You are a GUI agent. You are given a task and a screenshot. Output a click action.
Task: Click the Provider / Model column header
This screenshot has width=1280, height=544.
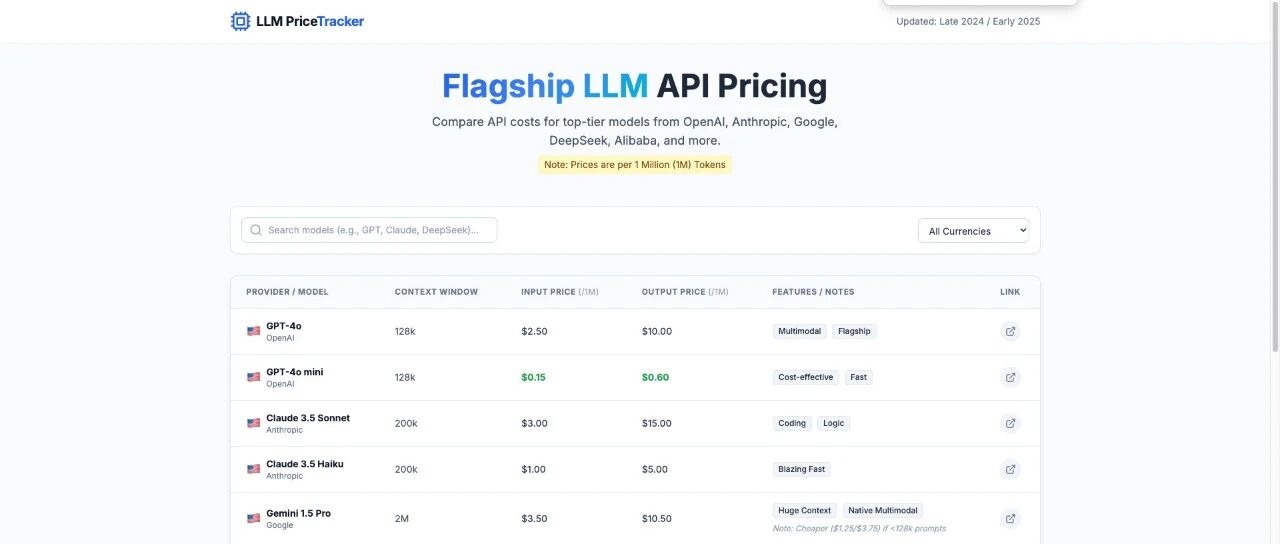[287, 292]
